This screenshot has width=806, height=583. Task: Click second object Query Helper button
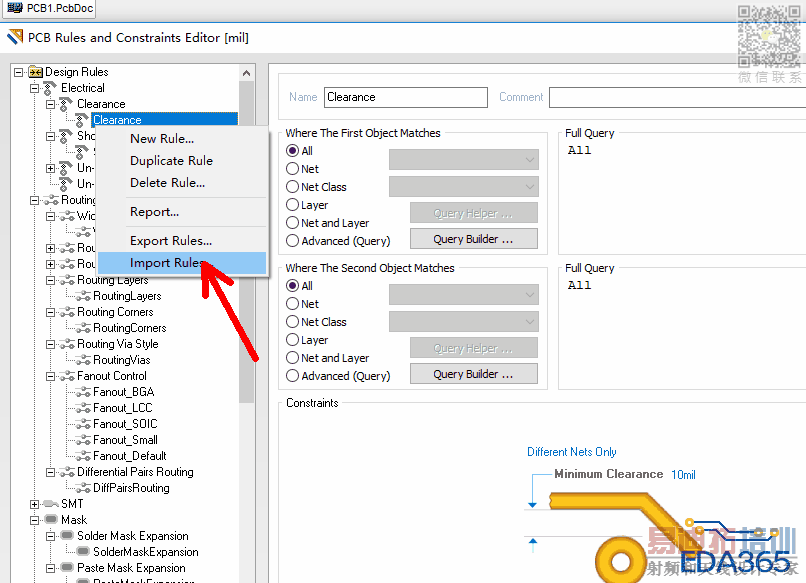pos(473,348)
